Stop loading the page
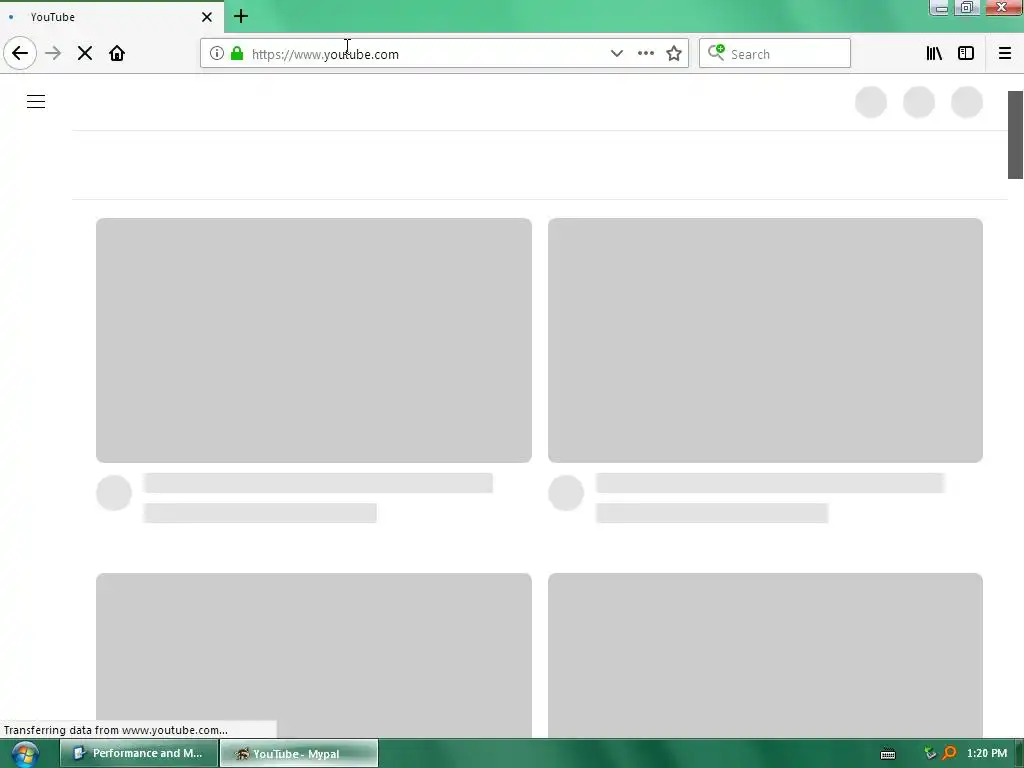1024x768 pixels. point(85,54)
